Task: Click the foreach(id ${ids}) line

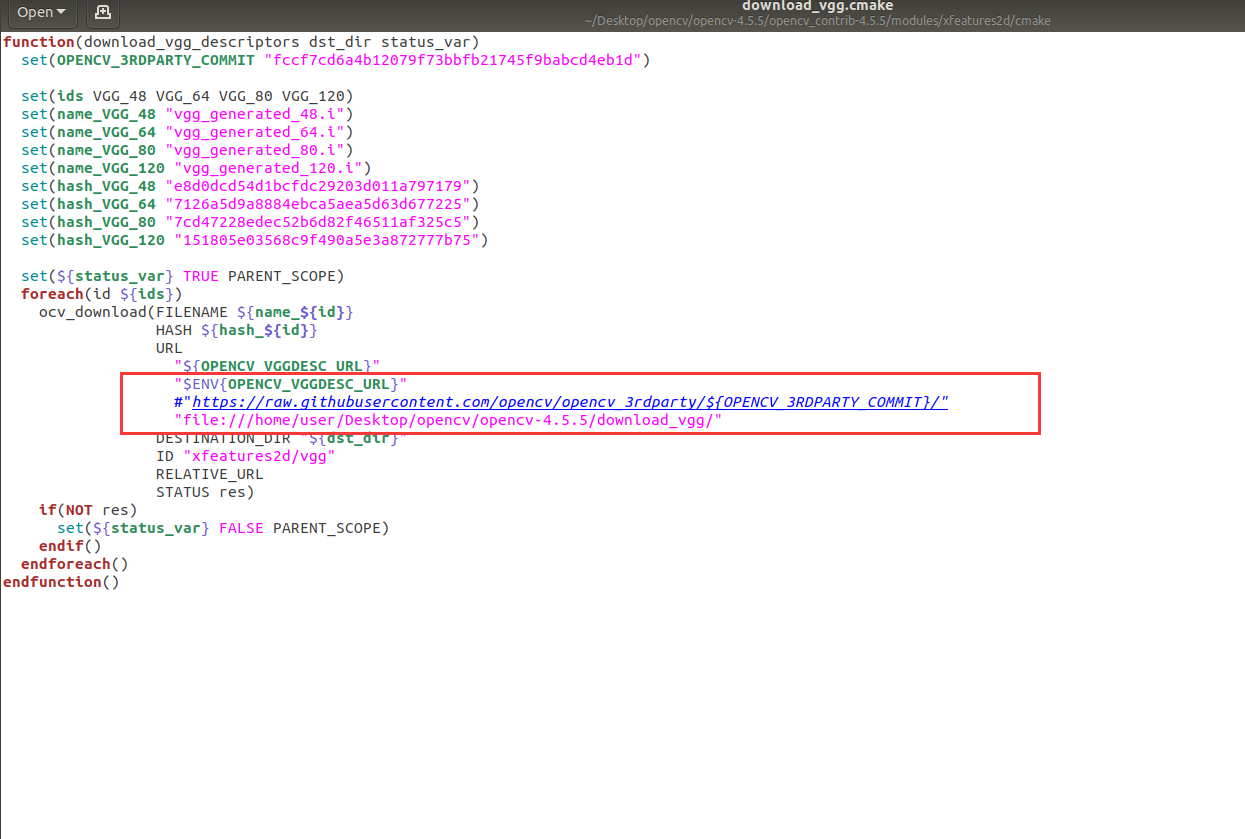Action: pyautogui.click(x=102, y=294)
